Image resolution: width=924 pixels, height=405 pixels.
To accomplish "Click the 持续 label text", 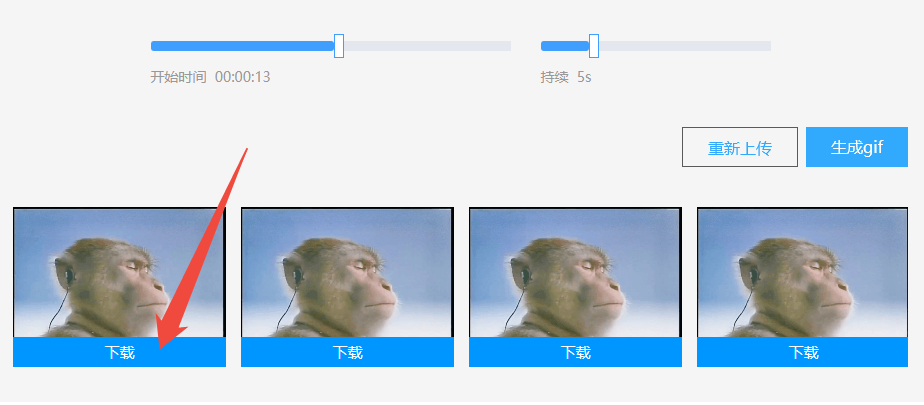I will [555, 77].
